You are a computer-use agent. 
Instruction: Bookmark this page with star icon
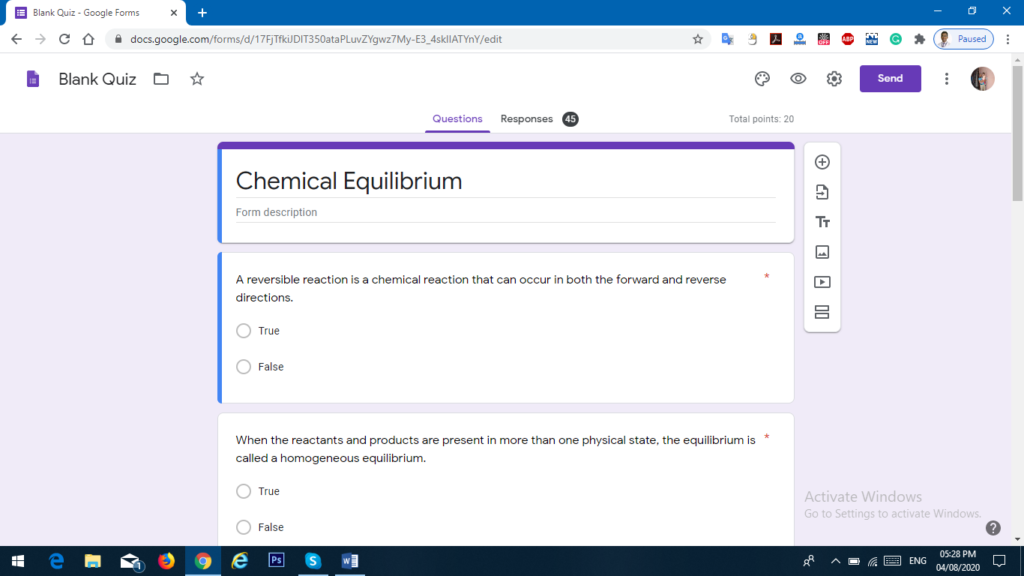(697, 39)
